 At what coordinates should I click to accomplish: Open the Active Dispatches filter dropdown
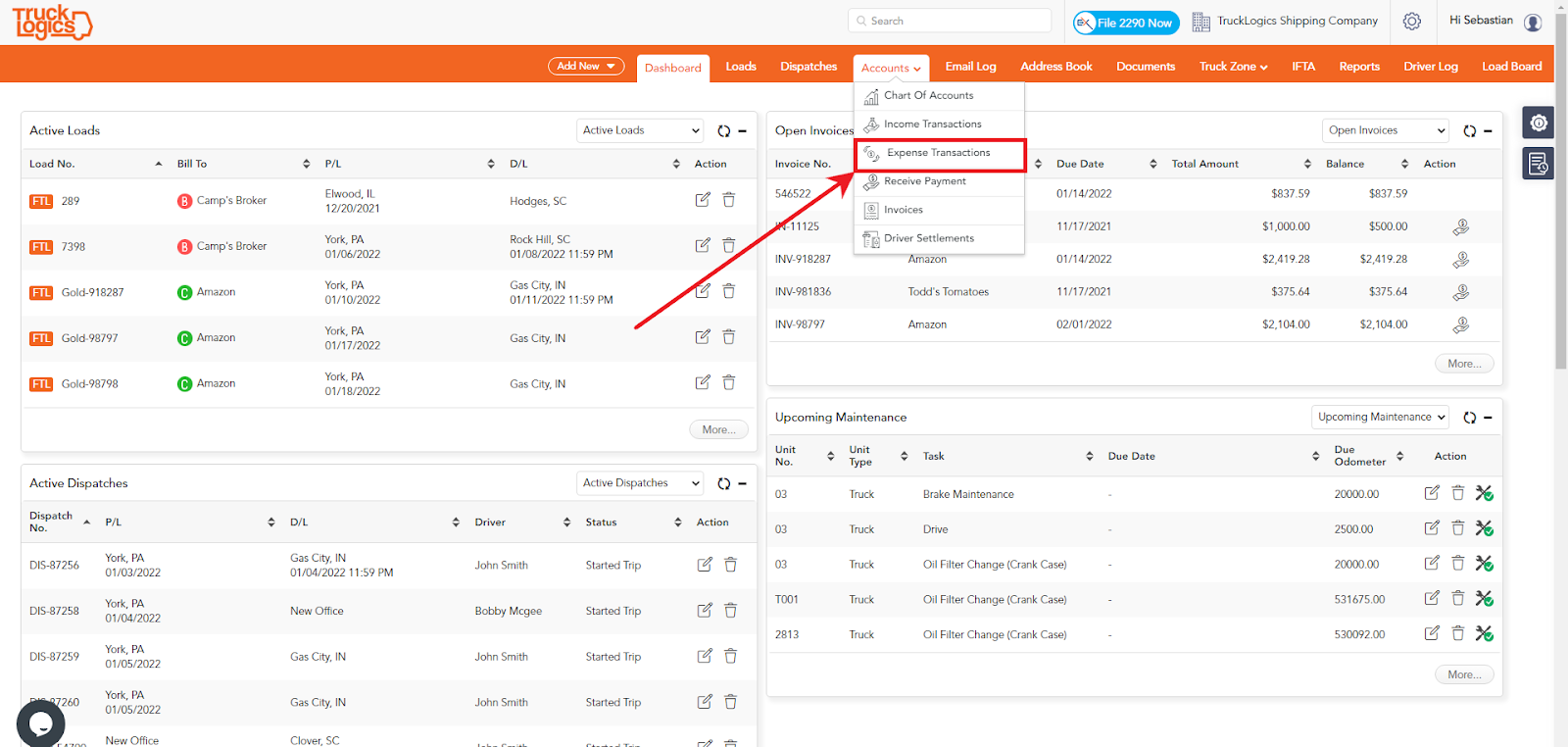click(640, 483)
